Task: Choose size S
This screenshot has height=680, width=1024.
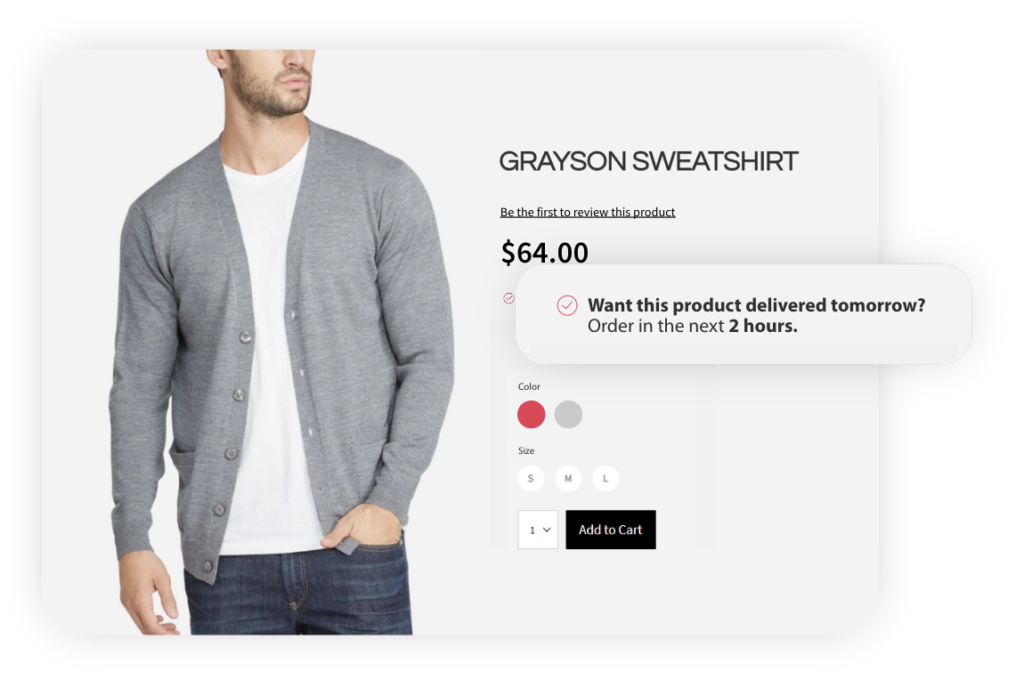Action: coord(531,478)
